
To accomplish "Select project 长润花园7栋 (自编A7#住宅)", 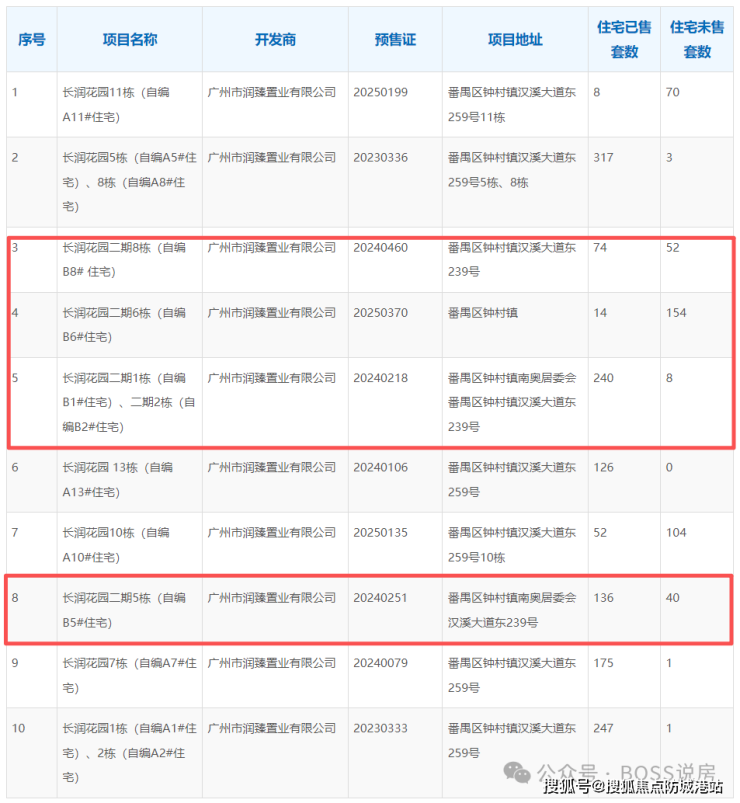I will 130,675.
